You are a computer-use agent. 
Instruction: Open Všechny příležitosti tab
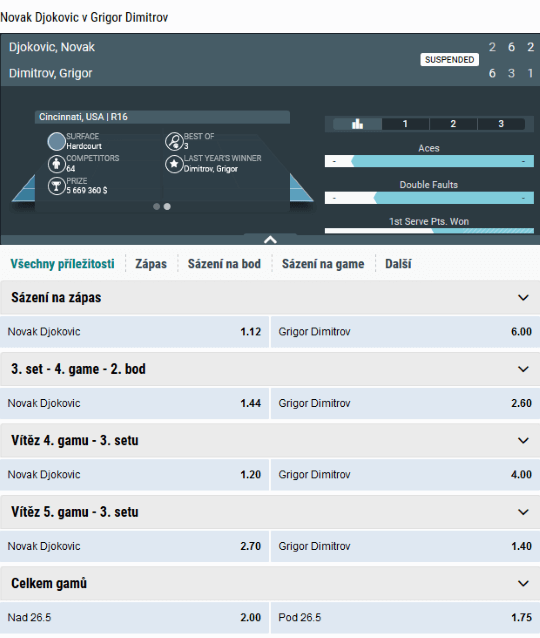coord(62,264)
